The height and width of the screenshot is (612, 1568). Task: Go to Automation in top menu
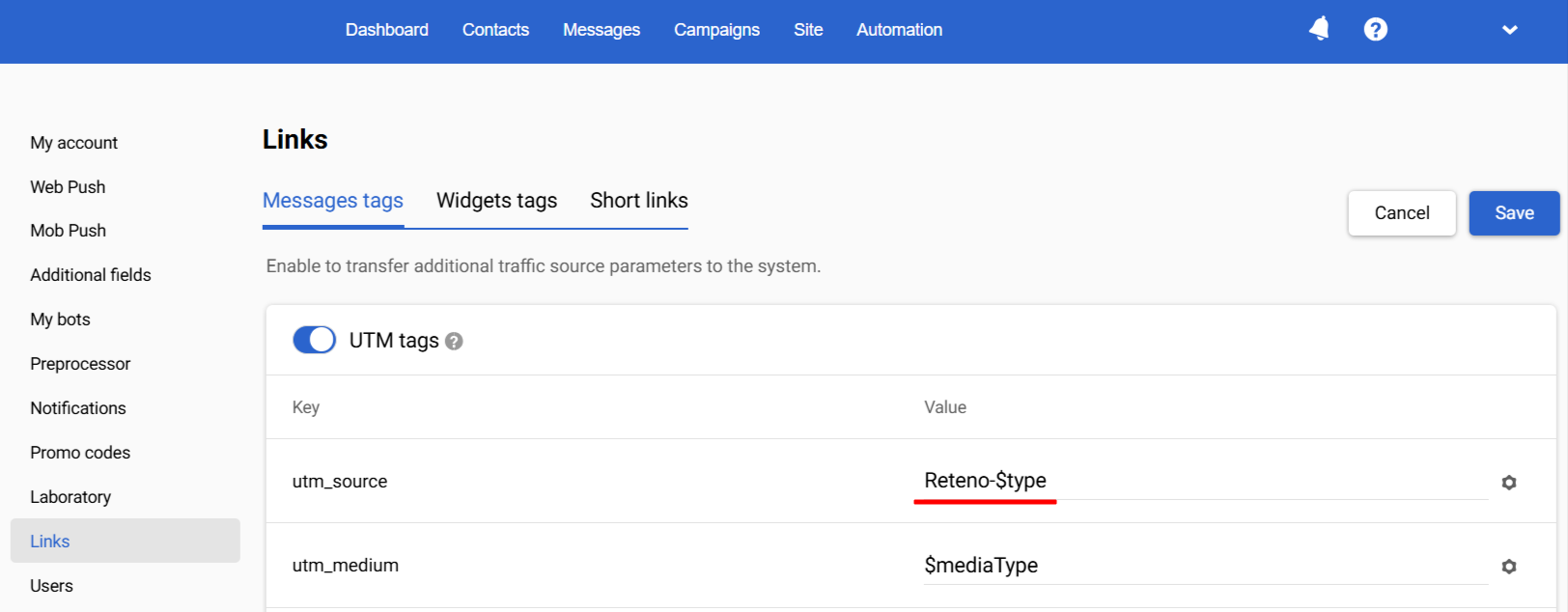click(899, 30)
